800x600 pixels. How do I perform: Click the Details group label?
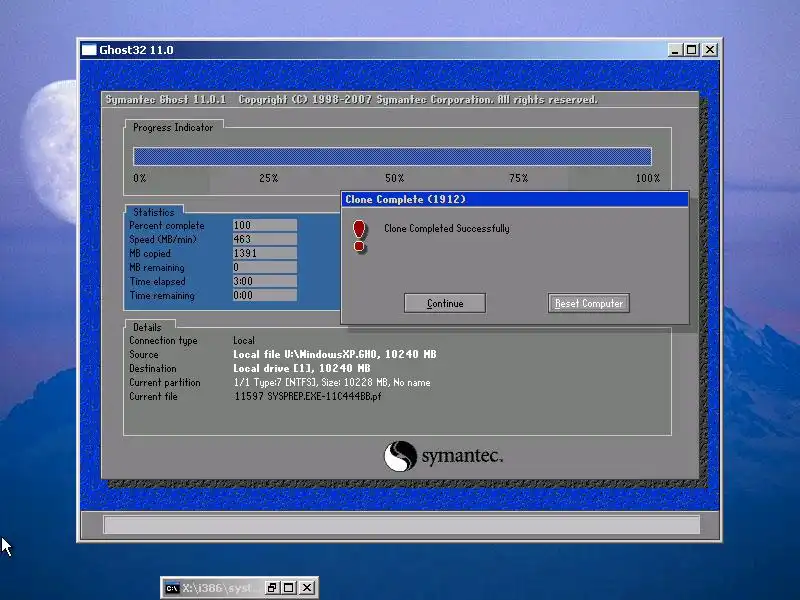click(x=147, y=327)
